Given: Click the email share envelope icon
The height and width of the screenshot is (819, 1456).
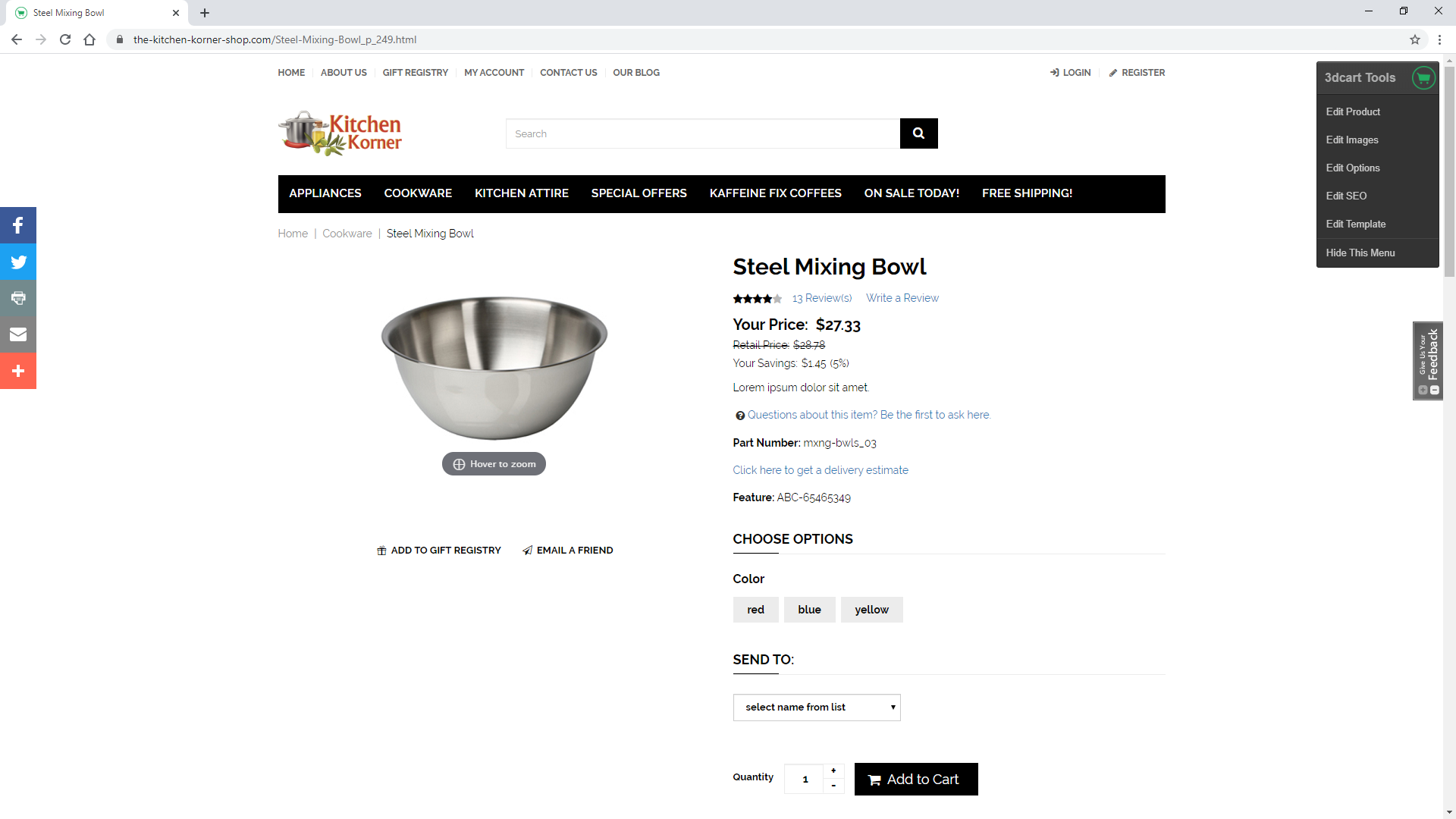Looking at the screenshot, I should coord(18,334).
